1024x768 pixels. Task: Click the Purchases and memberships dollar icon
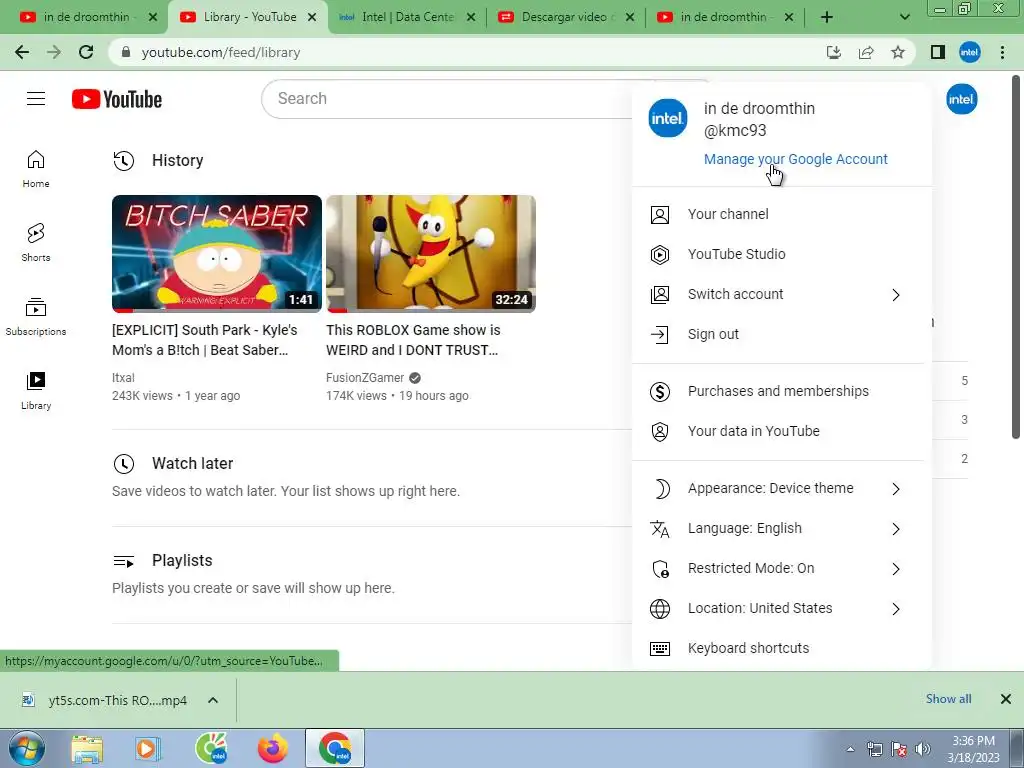click(x=660, y=391)
